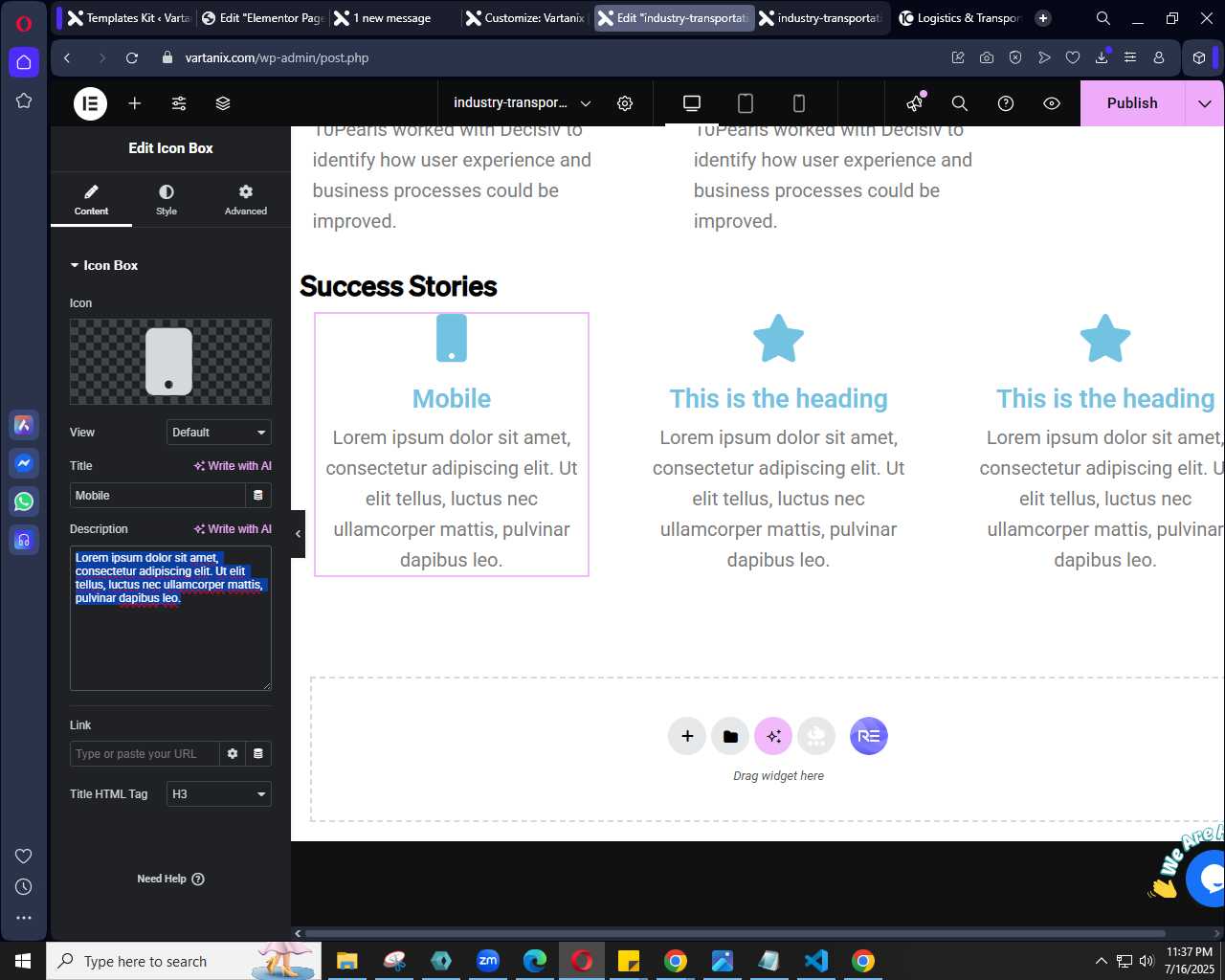The width and height of the screenshot is (1225, 980).
Task: Expand the Publish options arrow
Action: [1205, 103]
